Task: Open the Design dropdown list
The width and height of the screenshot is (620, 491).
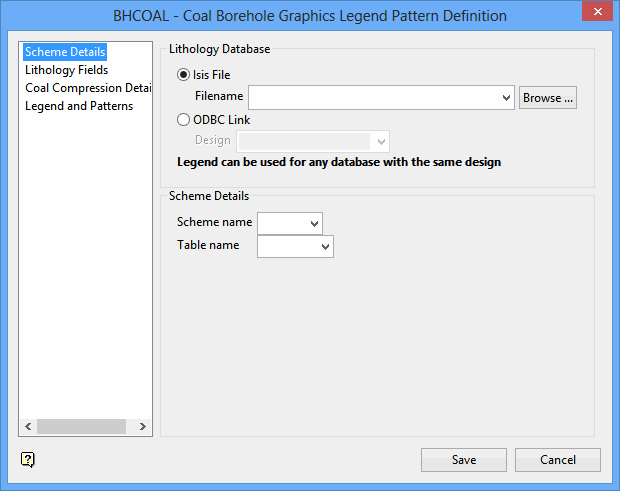Action: click(381, 142)
